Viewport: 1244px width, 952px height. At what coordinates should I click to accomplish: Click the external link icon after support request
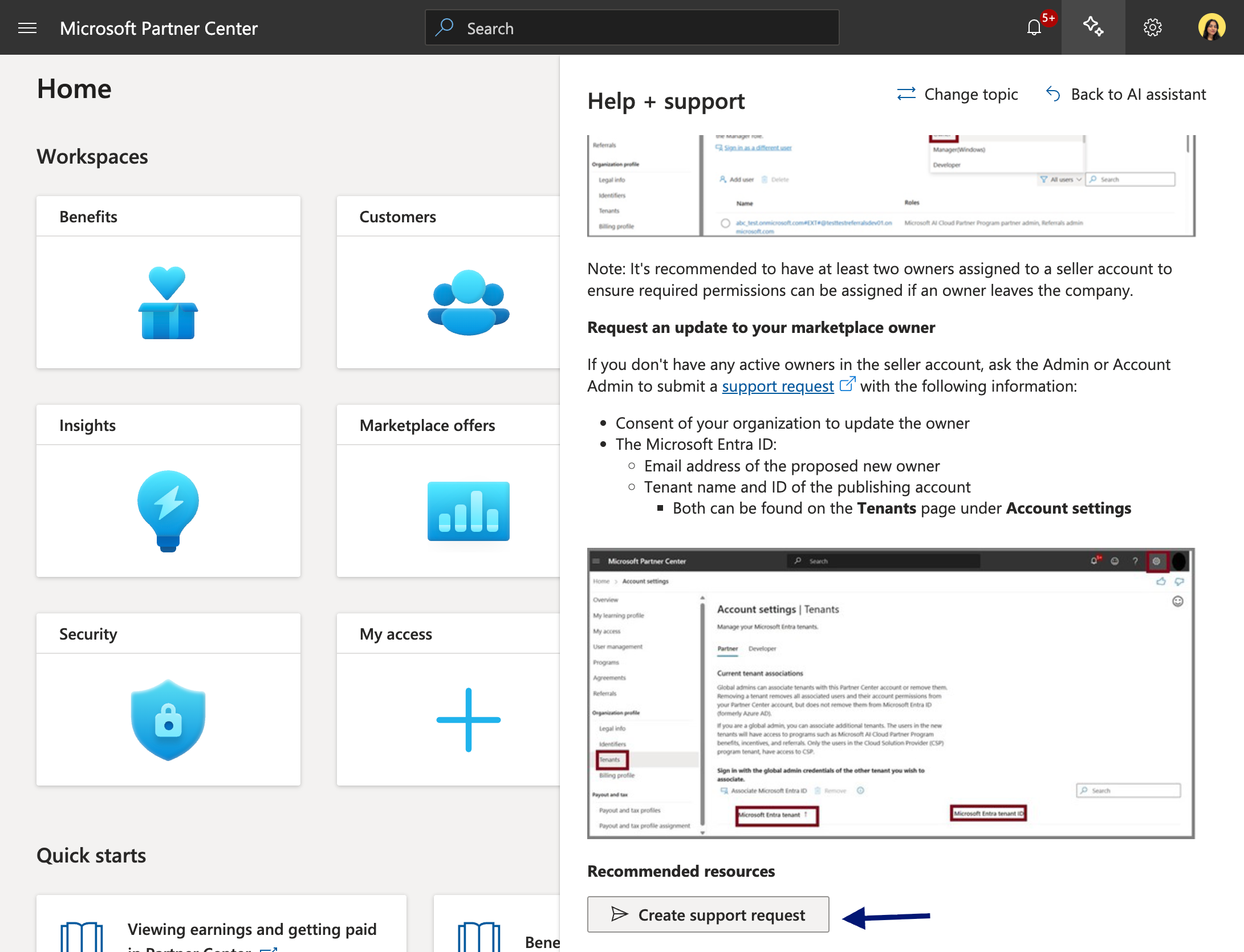(x=848, y=384)
